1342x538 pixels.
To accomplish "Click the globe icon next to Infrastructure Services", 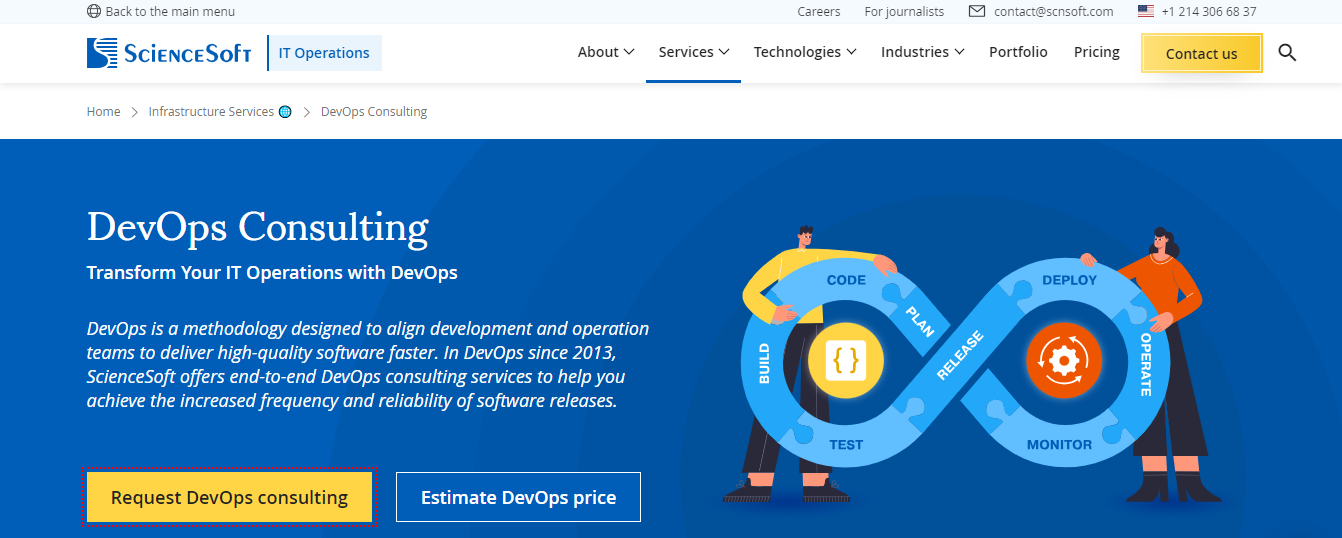I will [285, 112].
